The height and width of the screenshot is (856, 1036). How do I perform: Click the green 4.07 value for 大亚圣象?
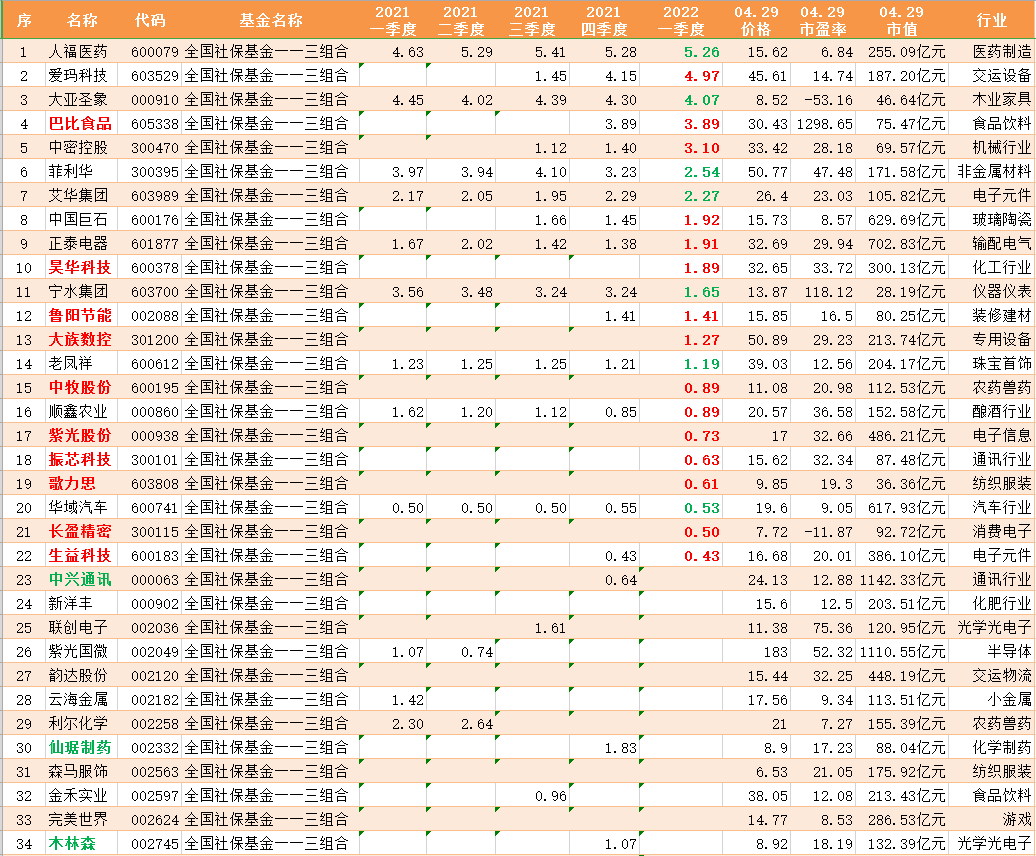click(x=702, y=100)
